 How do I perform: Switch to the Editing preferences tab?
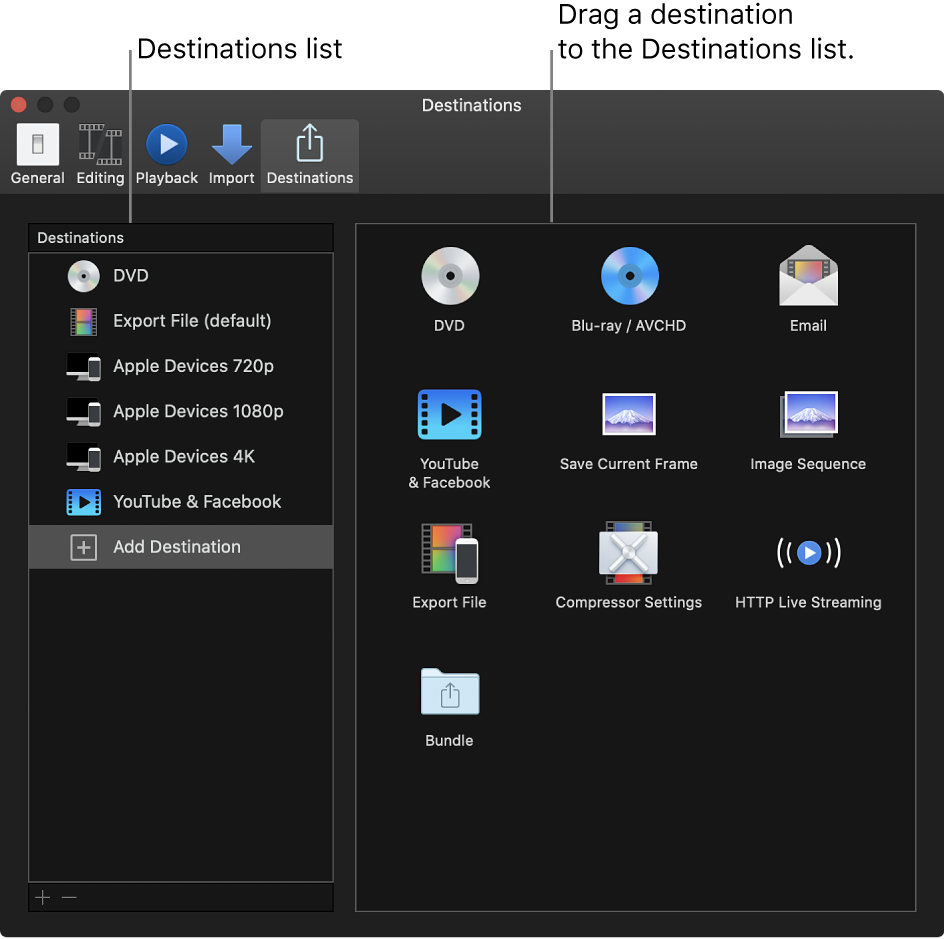point(100,155)
